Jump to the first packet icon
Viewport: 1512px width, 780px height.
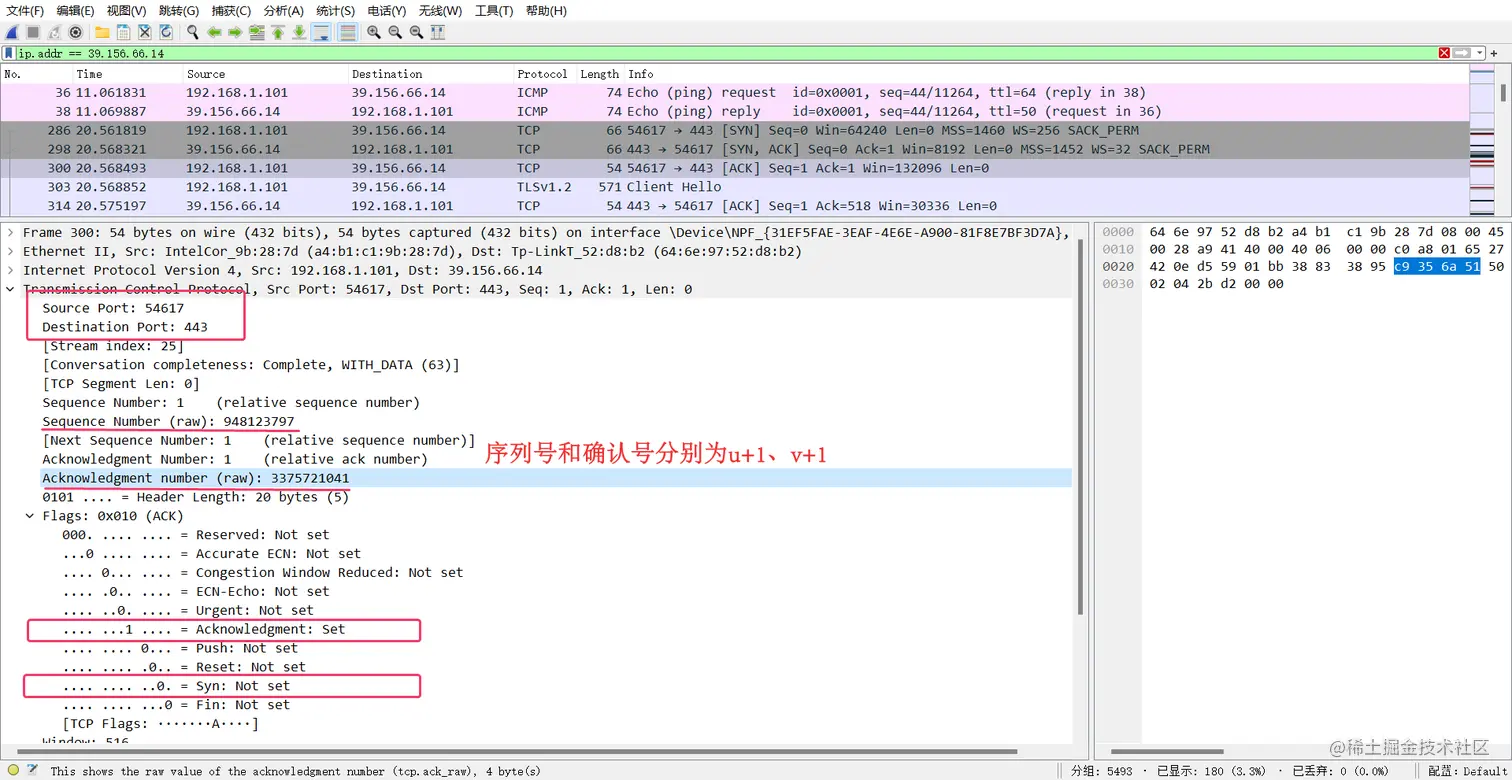tap(278, 32)
